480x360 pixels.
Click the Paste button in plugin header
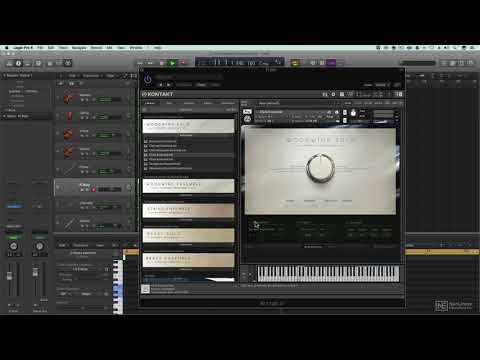215,85
